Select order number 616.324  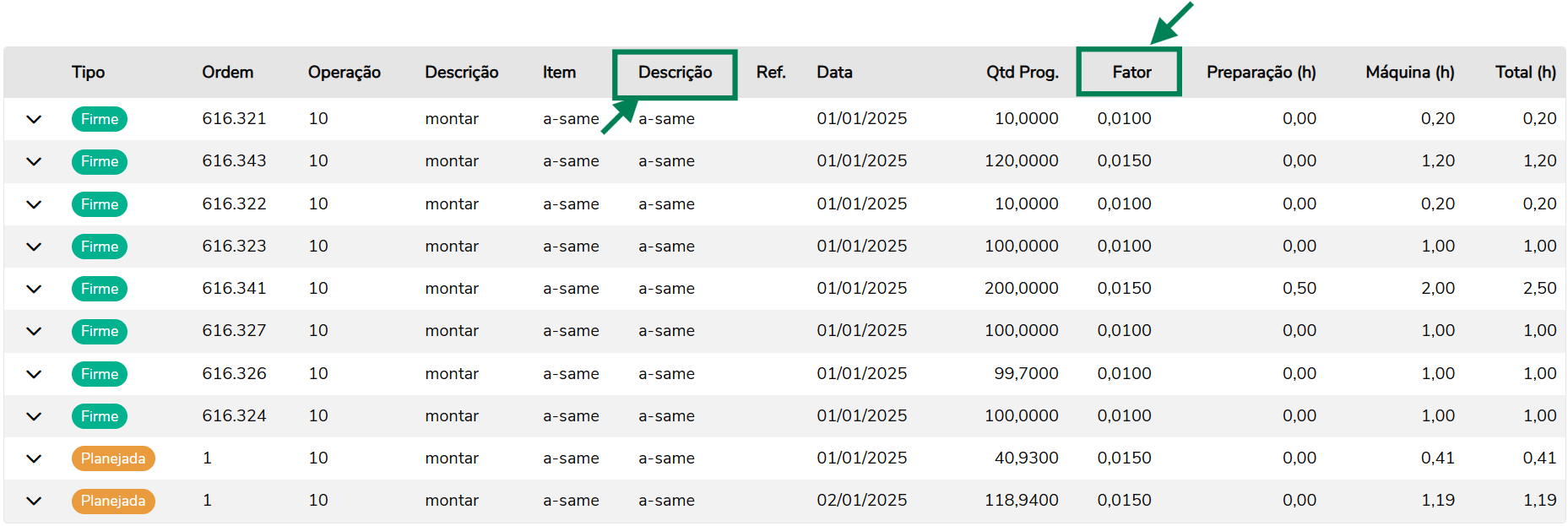(x=234, y=416)
